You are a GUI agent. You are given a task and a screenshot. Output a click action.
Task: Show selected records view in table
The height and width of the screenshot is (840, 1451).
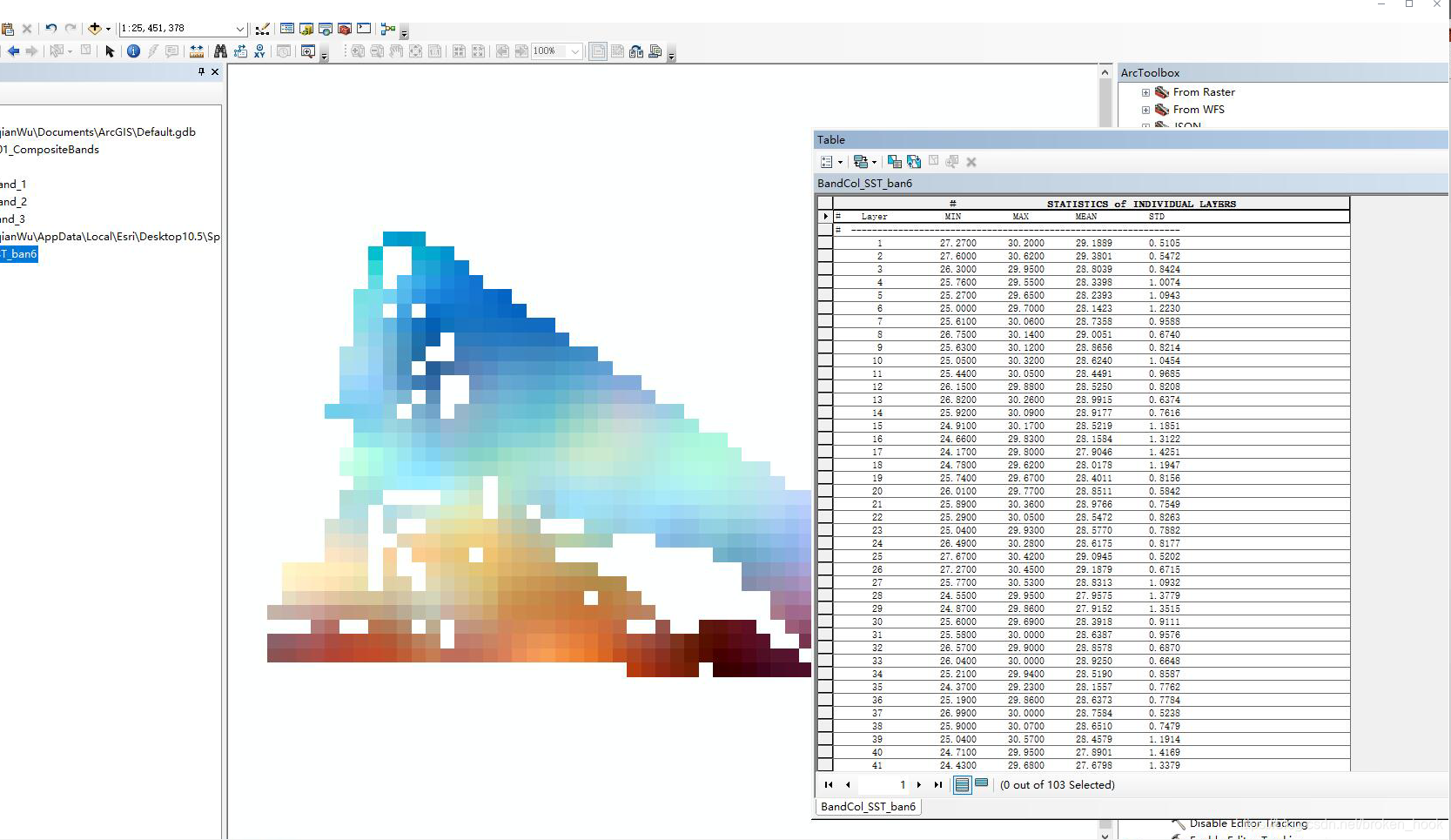click(982, 784)
